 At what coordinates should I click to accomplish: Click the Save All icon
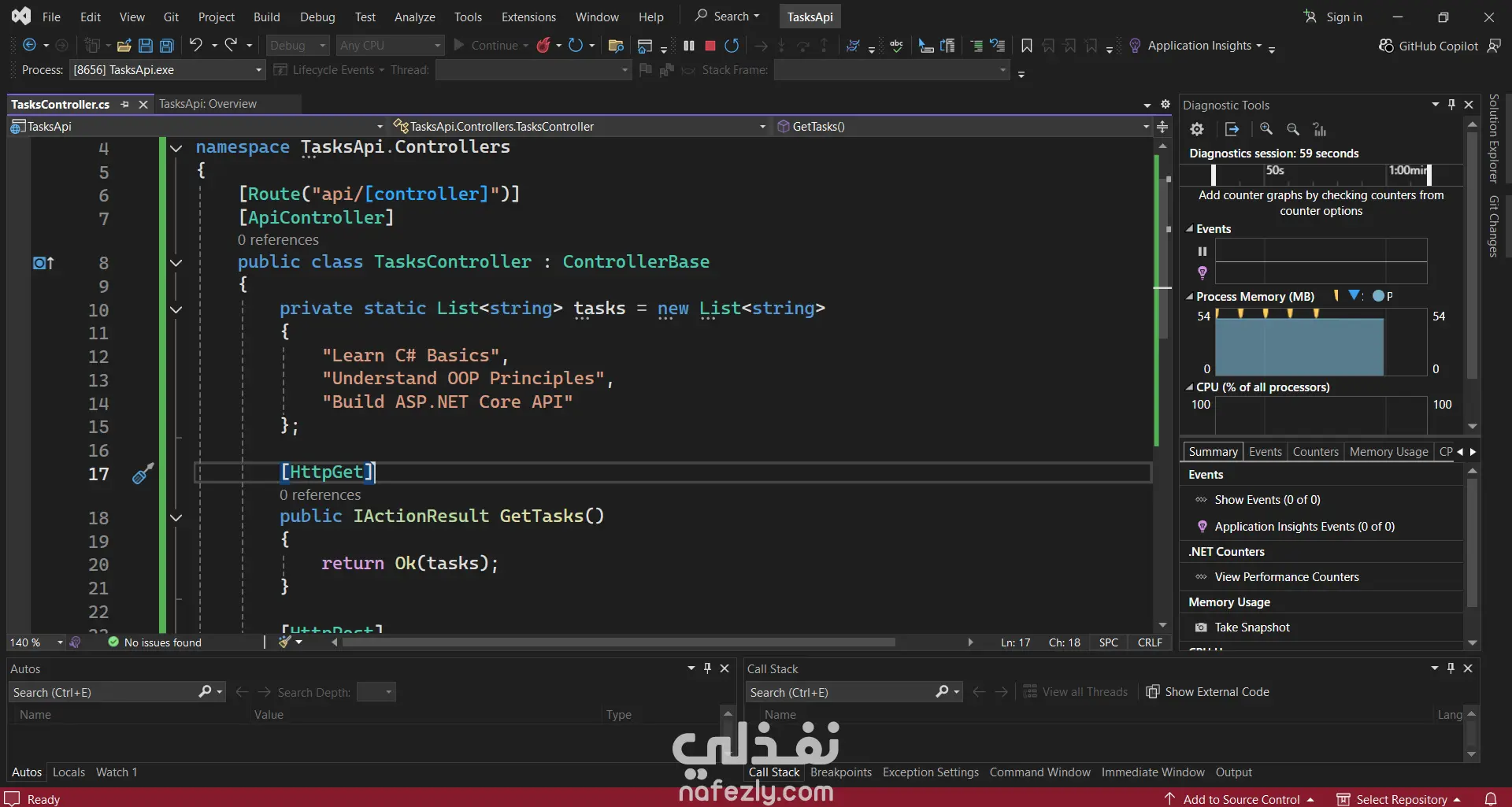click(167, 46)
